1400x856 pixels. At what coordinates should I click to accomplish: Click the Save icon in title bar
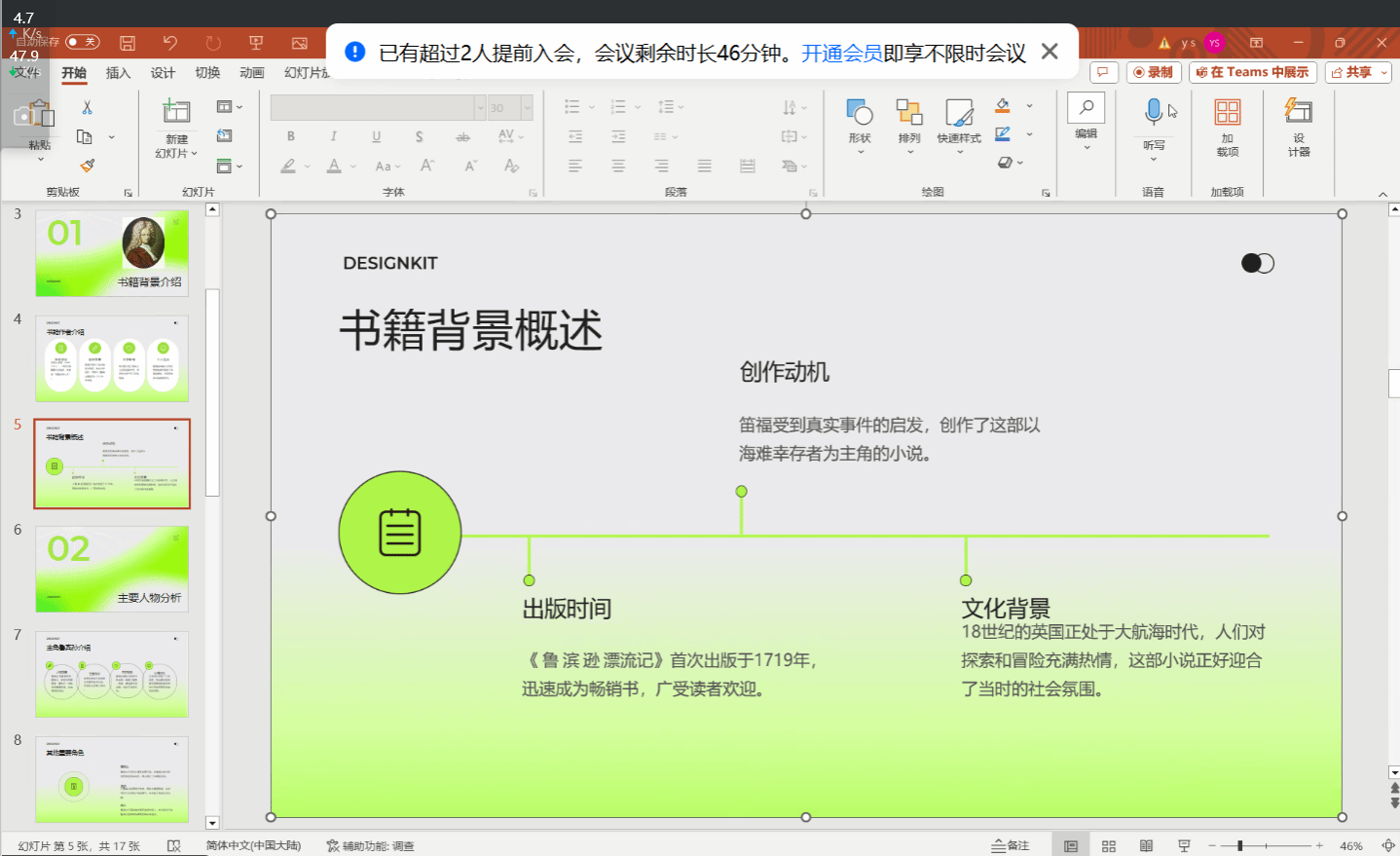point(128,43)
